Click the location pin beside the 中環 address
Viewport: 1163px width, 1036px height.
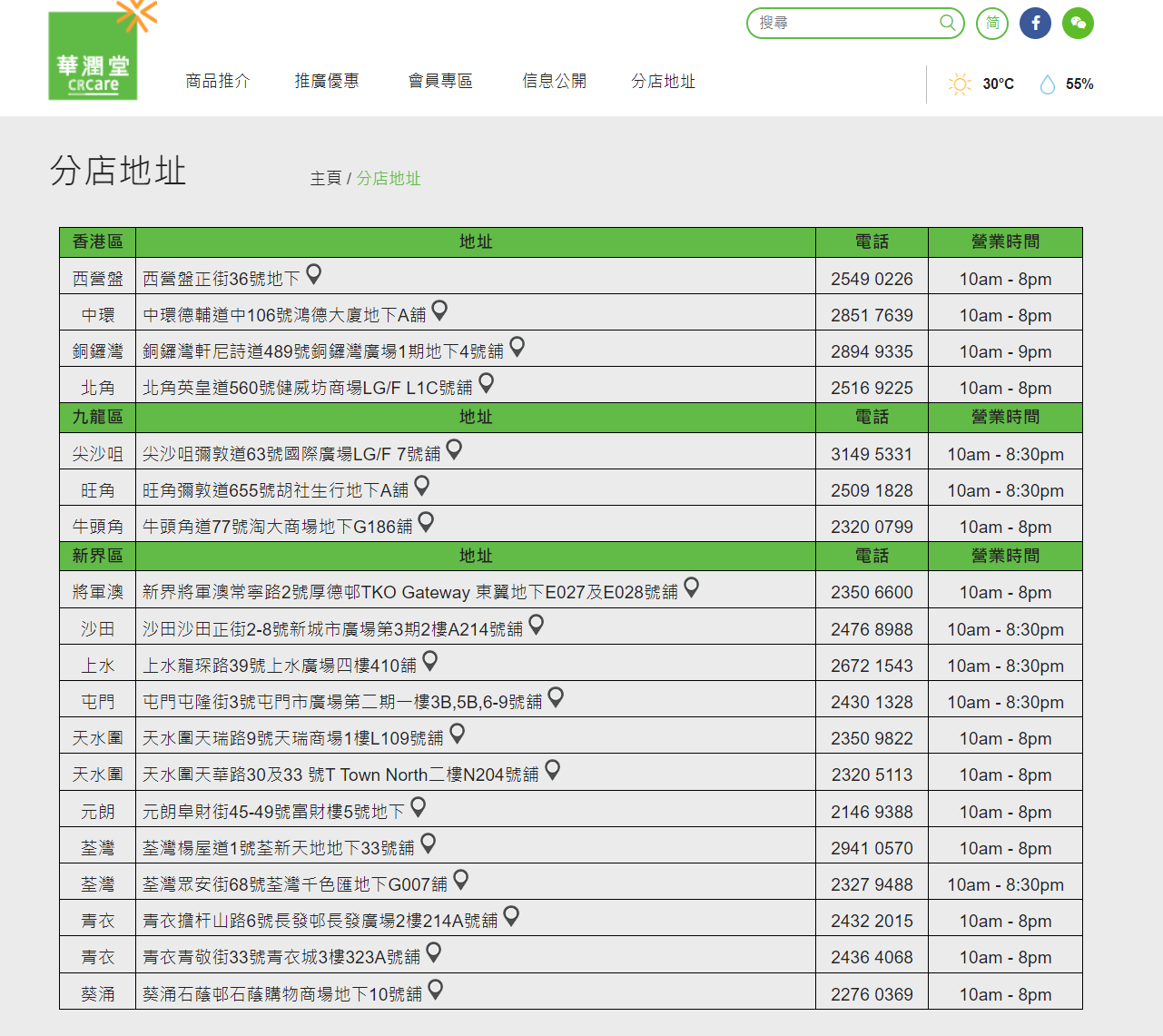[440, 310]
